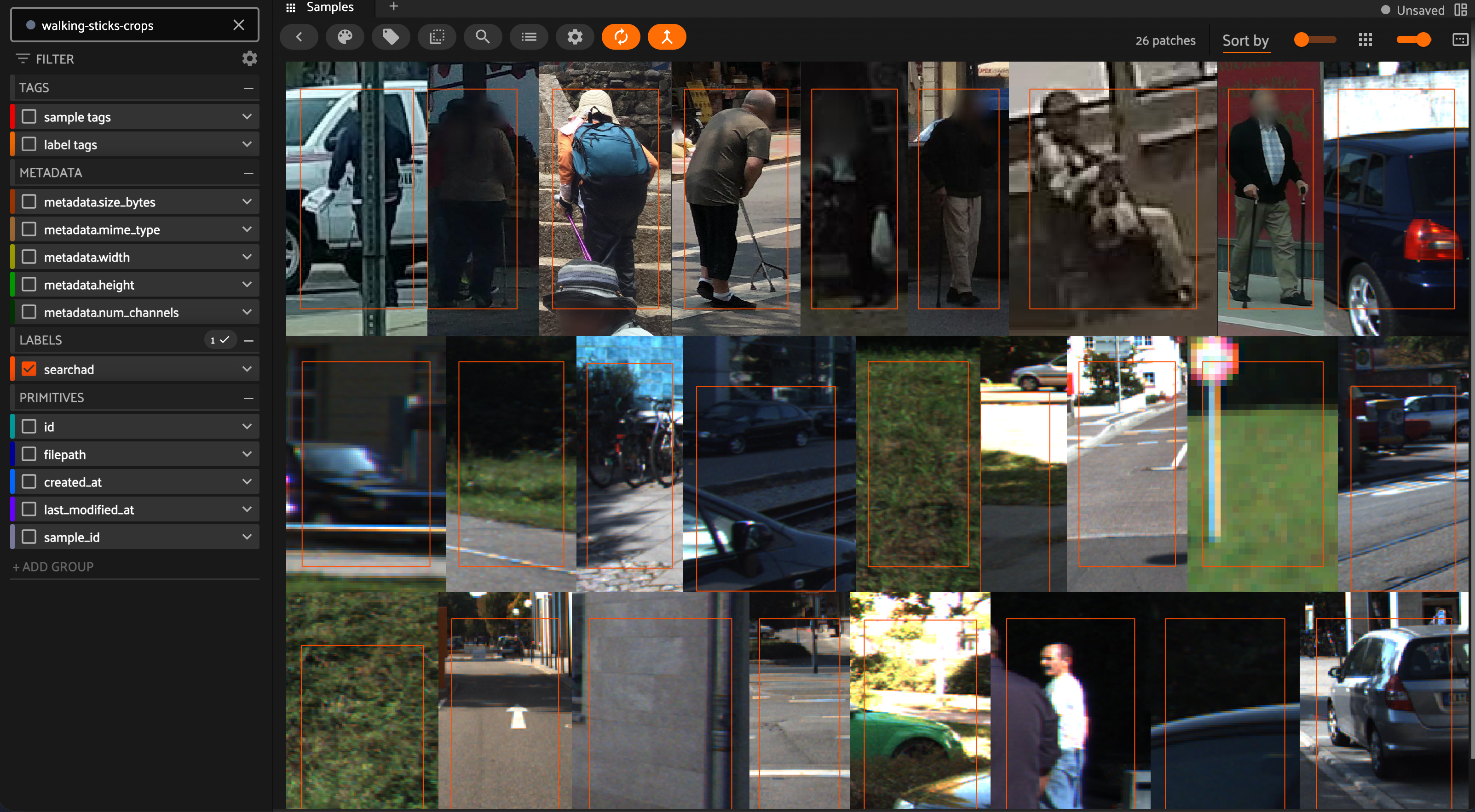The width and height of the screenshot is (1475, 812).
Task: Expand label tags dropdown chevron
Action: click(x=247, y=144)
